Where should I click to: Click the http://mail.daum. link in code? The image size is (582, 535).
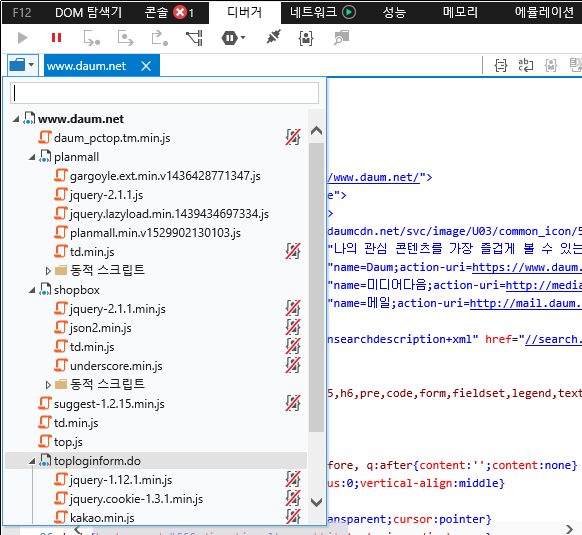pos(525,303)
